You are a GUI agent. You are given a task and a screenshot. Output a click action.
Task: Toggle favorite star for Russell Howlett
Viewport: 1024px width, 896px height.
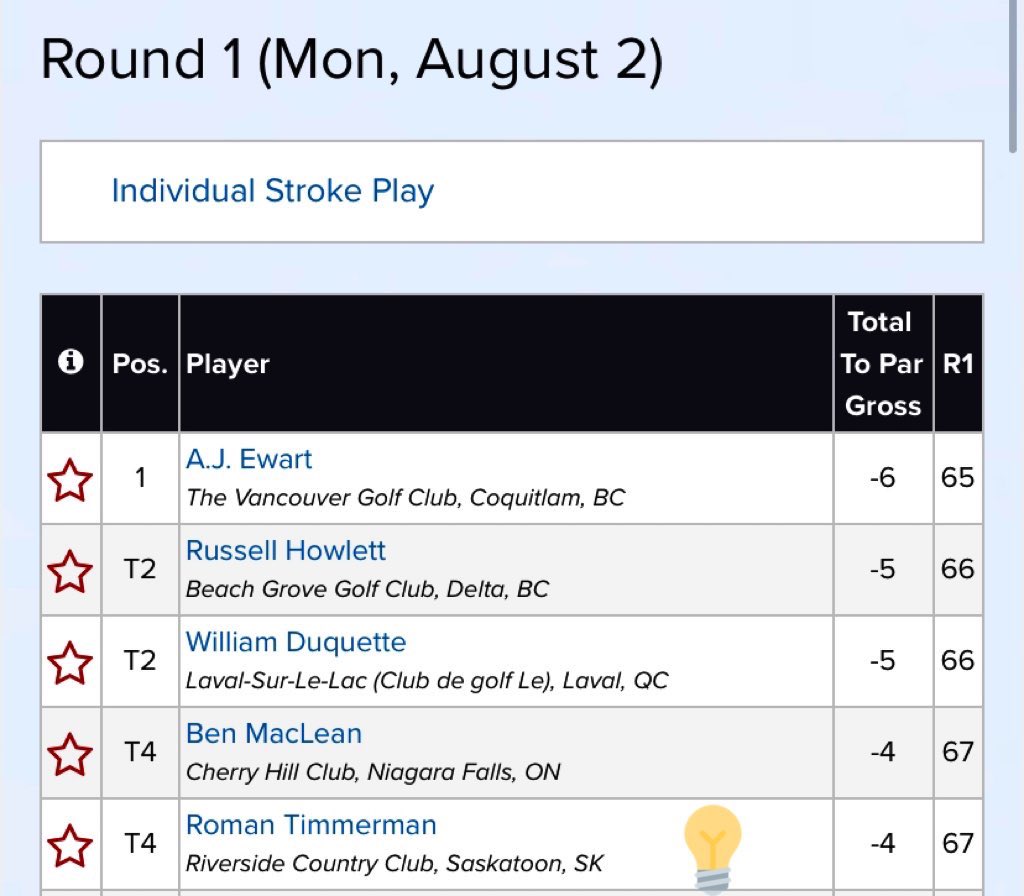point(70,570)
